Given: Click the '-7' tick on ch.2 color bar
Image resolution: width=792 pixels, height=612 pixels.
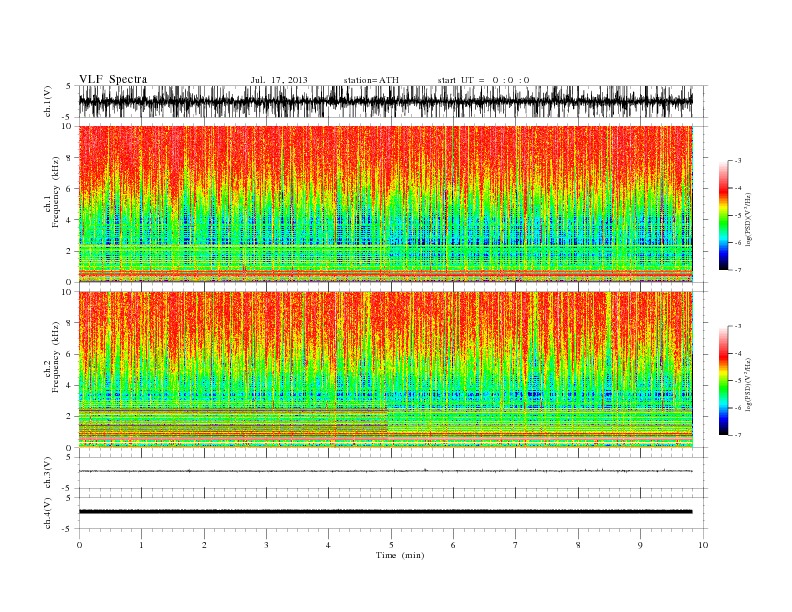Looking at the screenshot, I should click(x=738, y=435).
